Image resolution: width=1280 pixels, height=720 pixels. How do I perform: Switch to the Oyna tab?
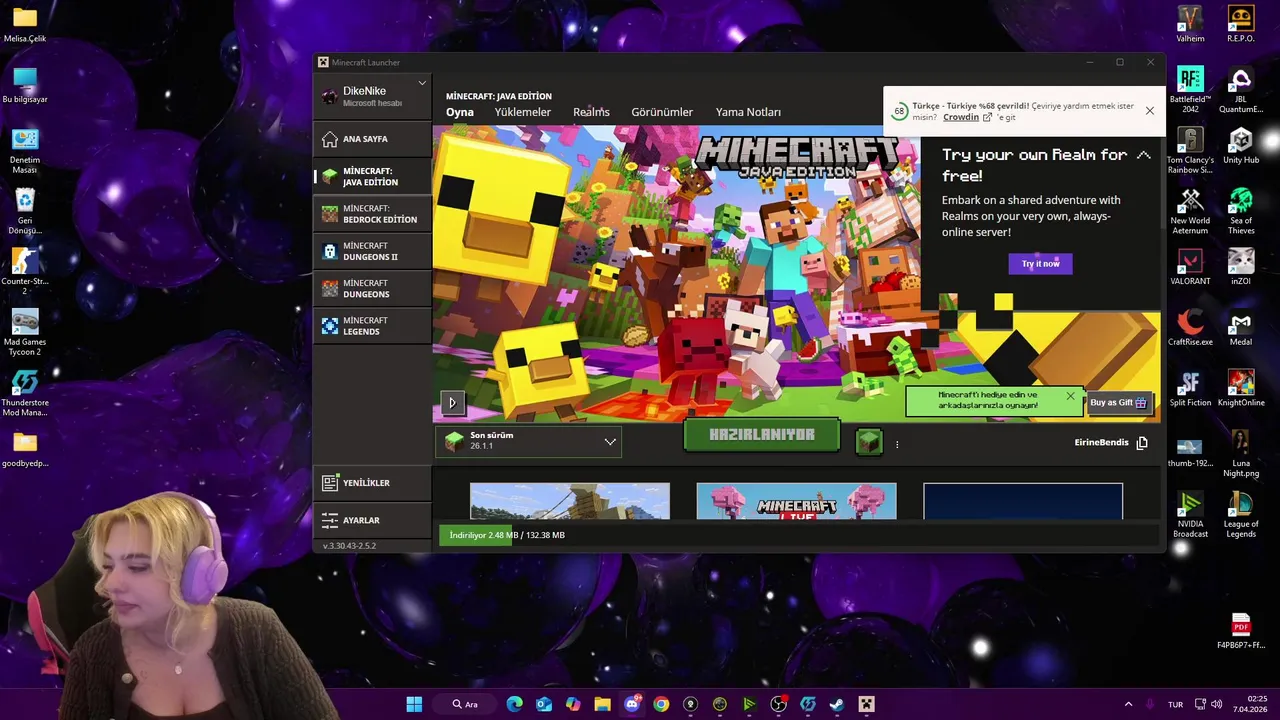click(x=460, y=112)
